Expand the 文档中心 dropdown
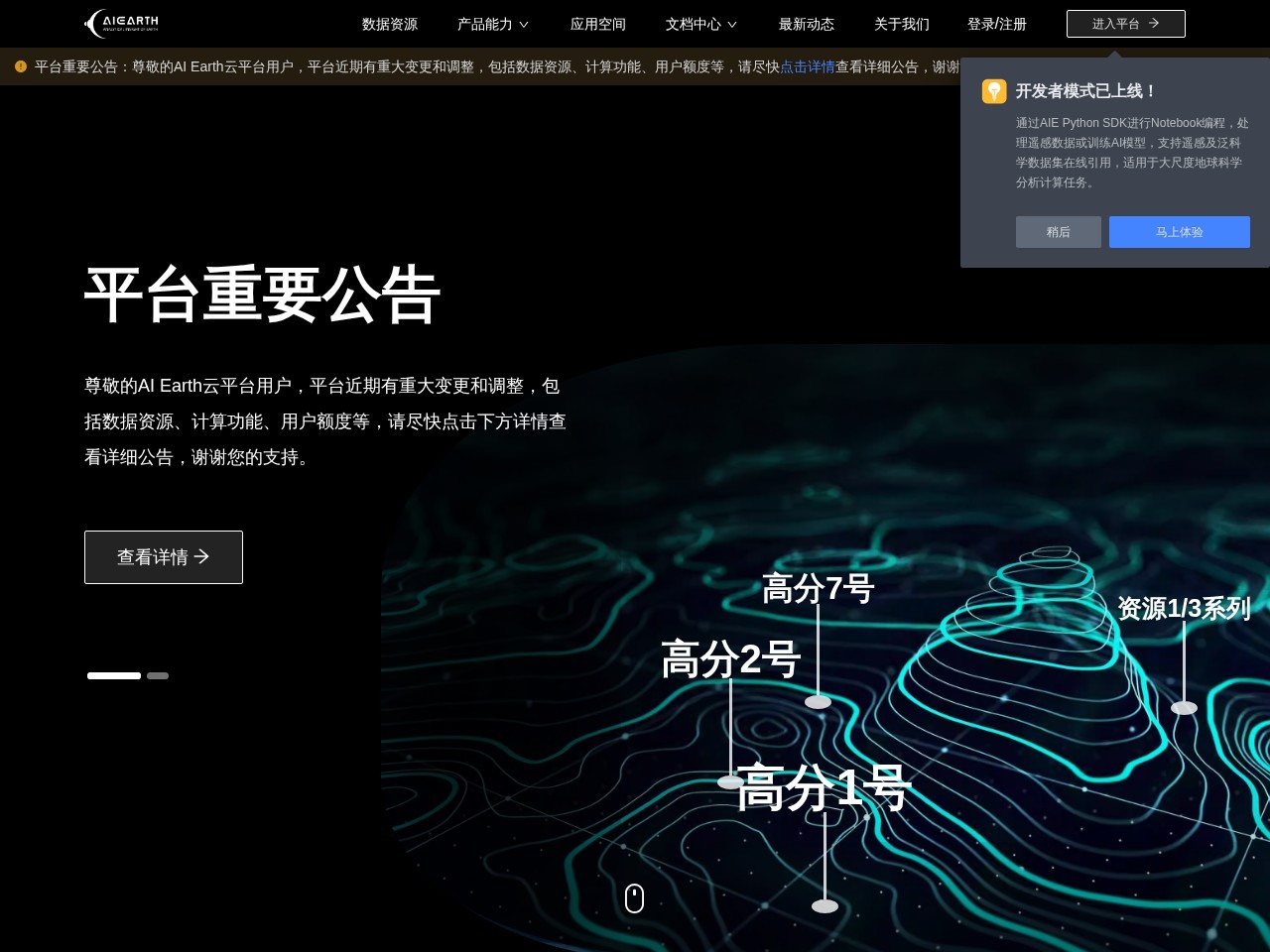Screen dimensions: 1270x952 point(699,24)
